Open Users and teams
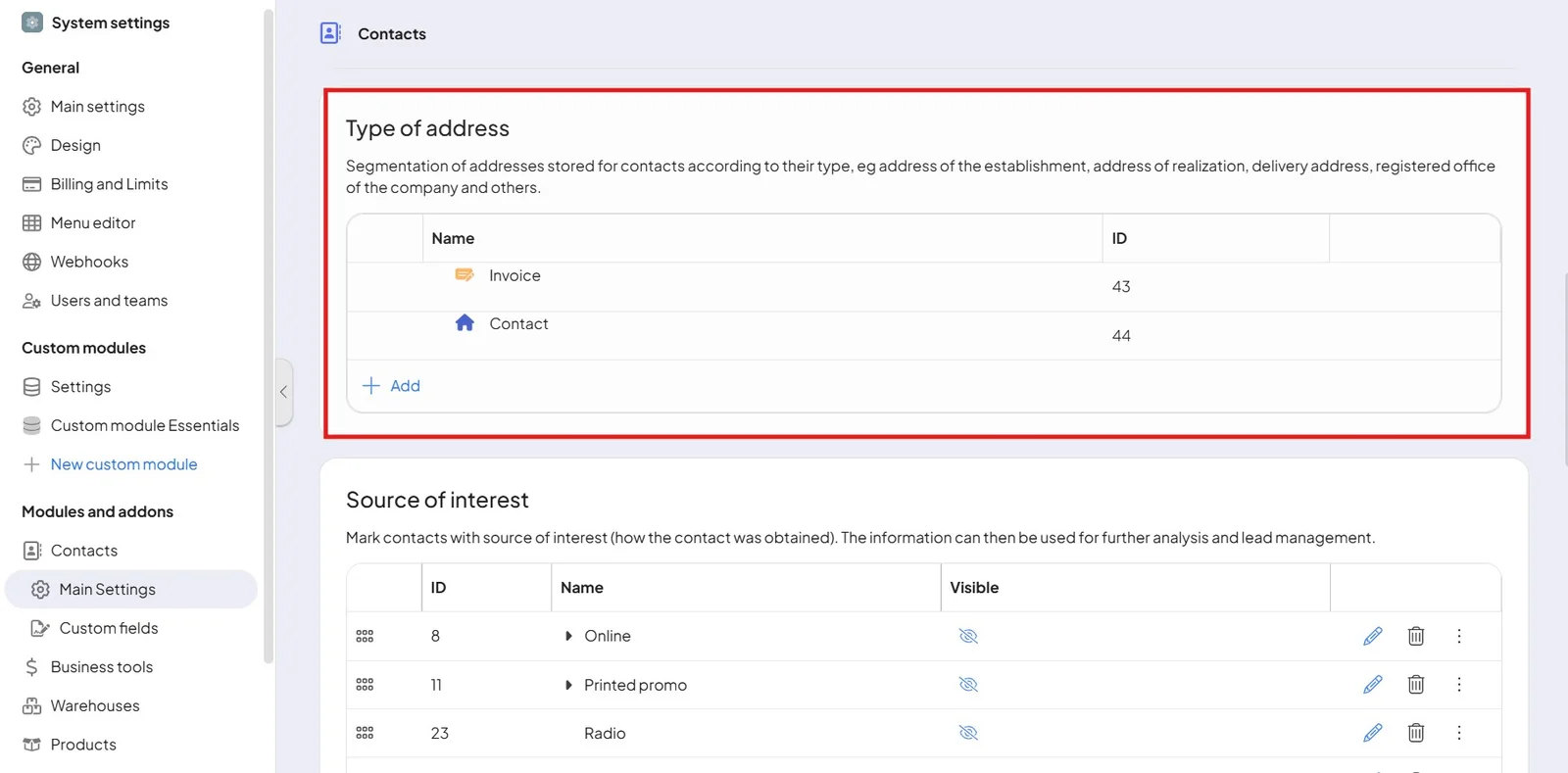1568x773 pixels. click(x=109, y=301)
